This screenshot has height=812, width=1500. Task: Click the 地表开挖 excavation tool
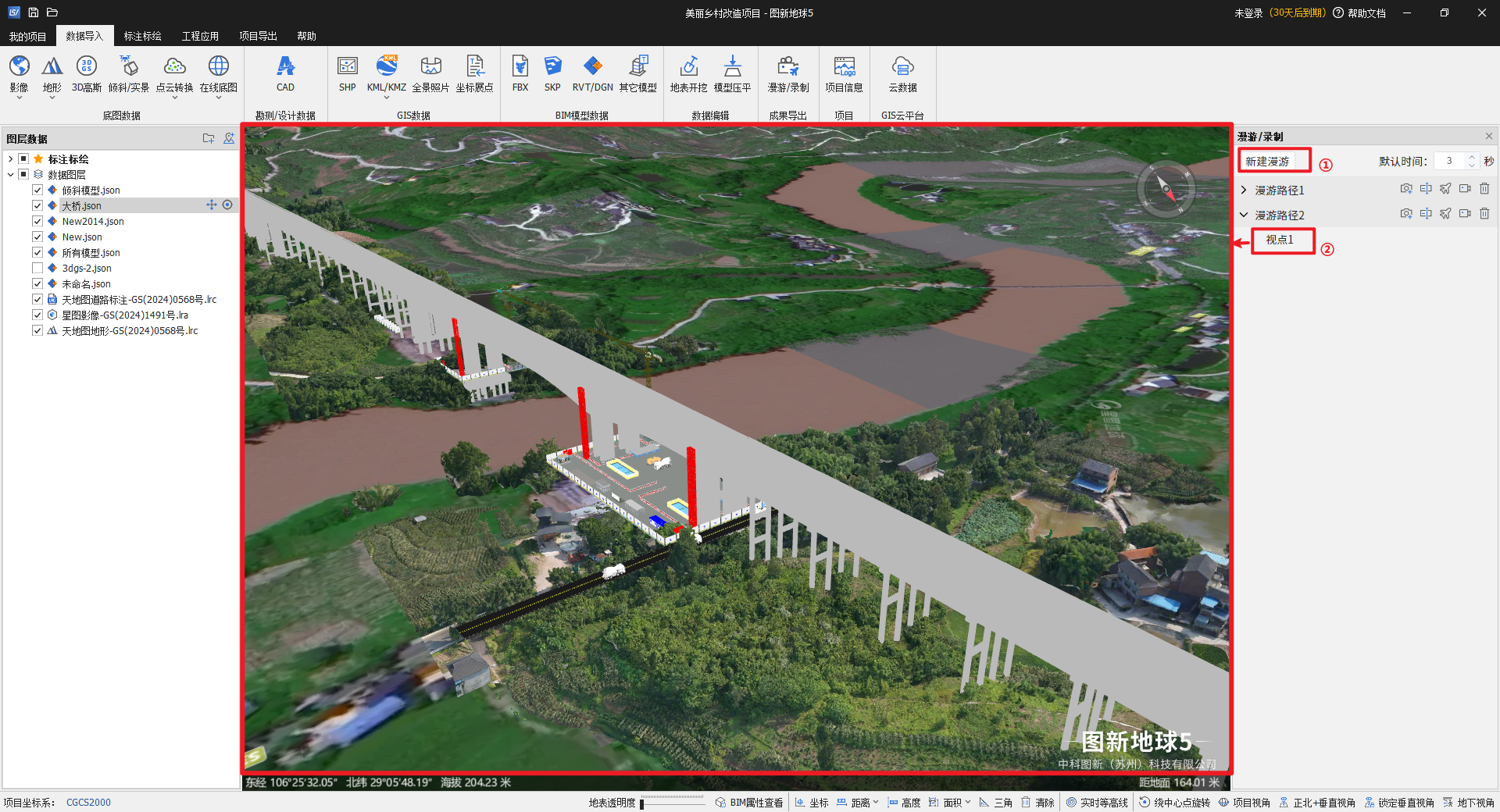point(688,68)
